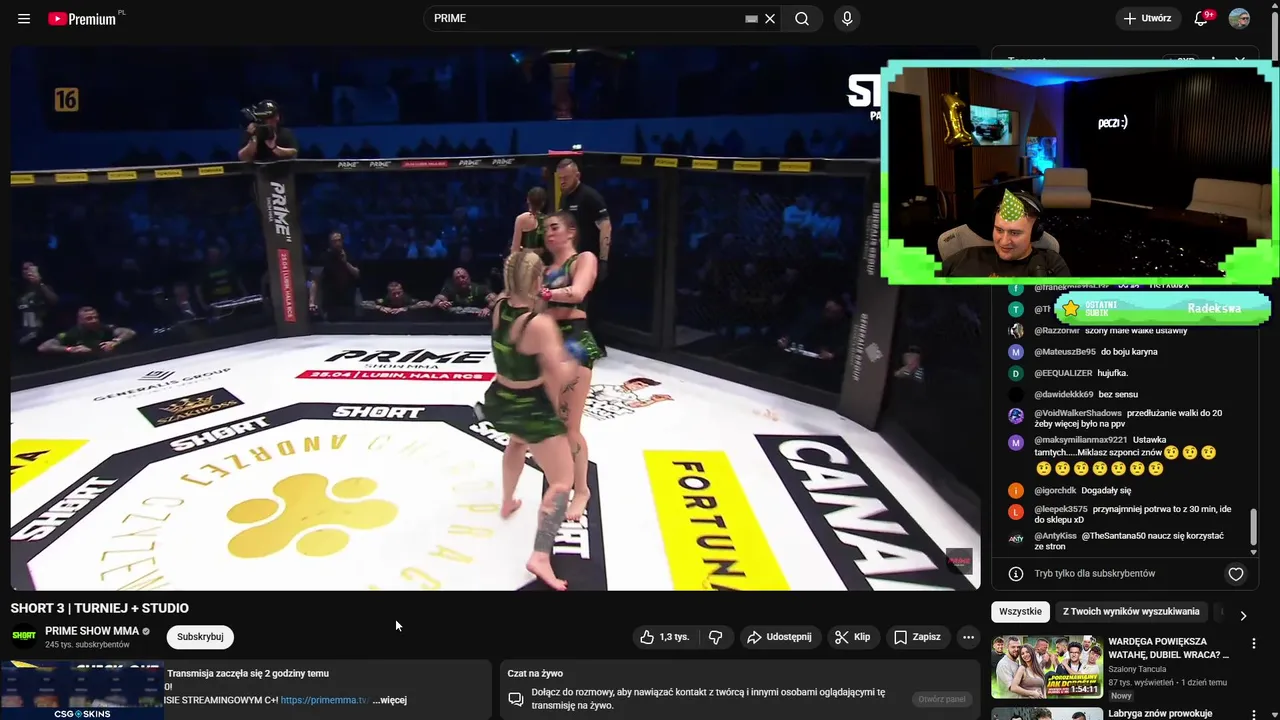Open @EEQUALIZER chat user avatar

pos(1016,374)
